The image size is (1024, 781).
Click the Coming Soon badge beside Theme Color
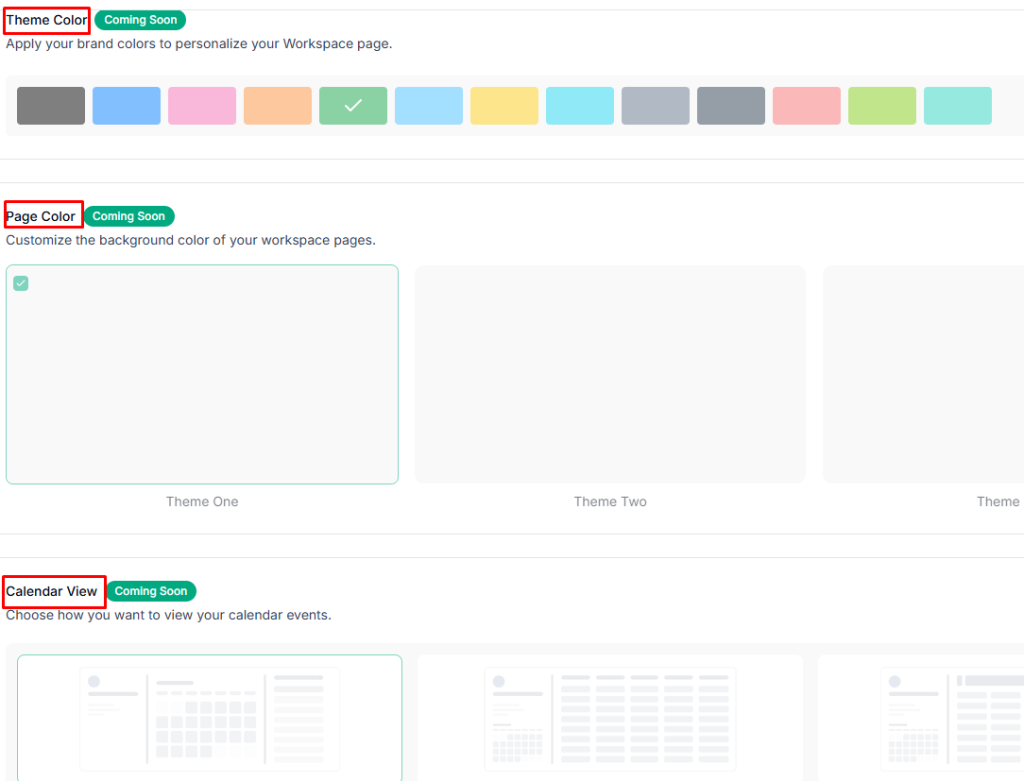pos(140,19)
